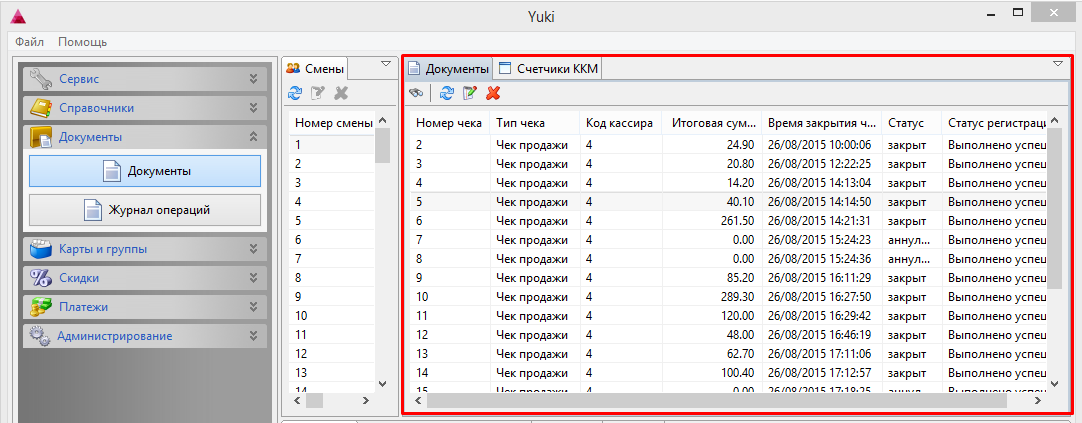
Task: Click the grey X delete icon in Смены panel
Action: click(x=340, y=92)
